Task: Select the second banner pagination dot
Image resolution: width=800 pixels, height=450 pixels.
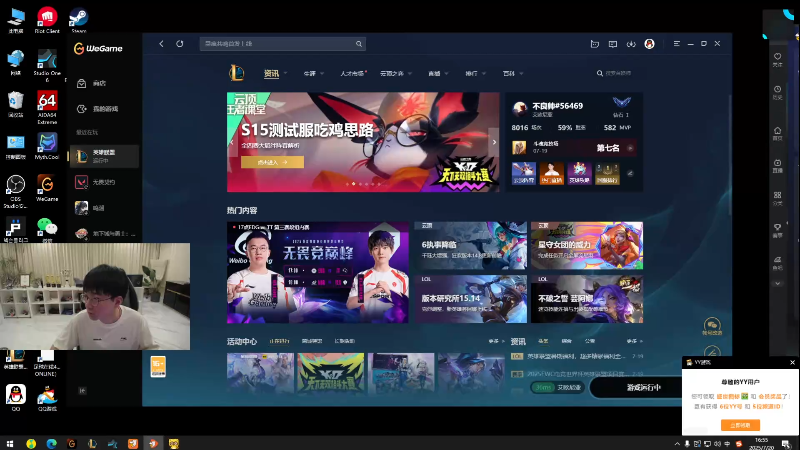Action: [354, 184]
